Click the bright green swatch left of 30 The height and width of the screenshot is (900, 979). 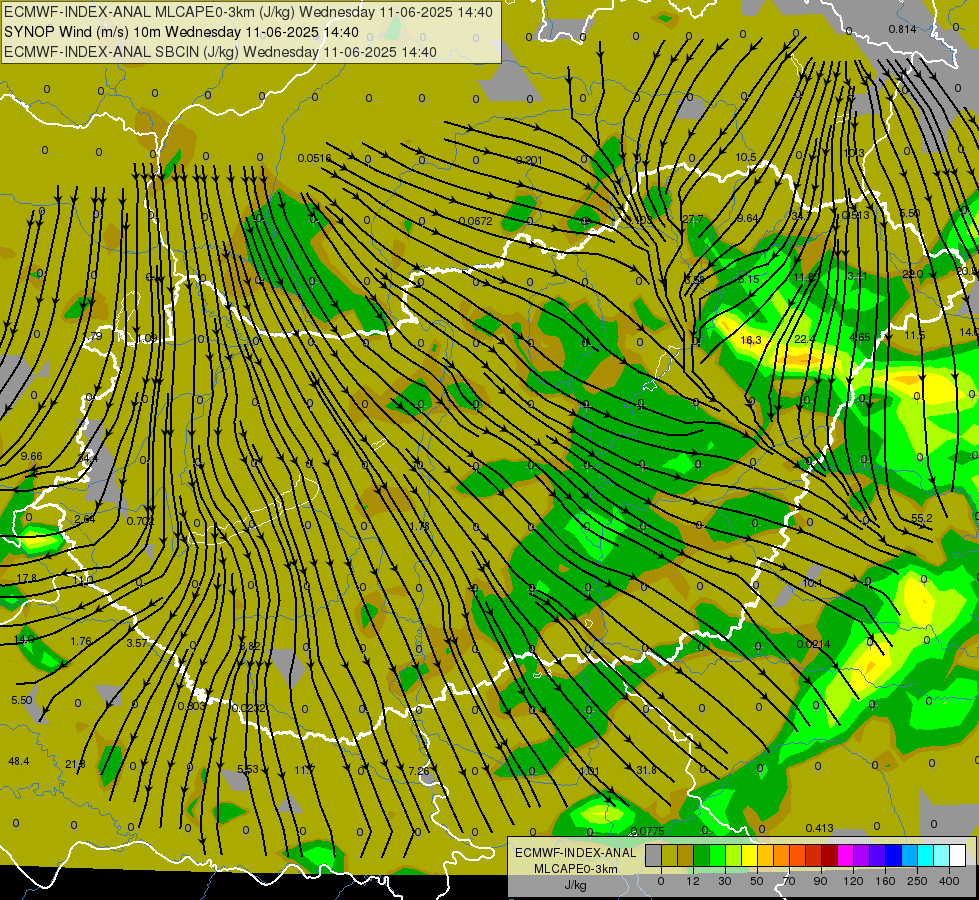(x=717, y=855)
